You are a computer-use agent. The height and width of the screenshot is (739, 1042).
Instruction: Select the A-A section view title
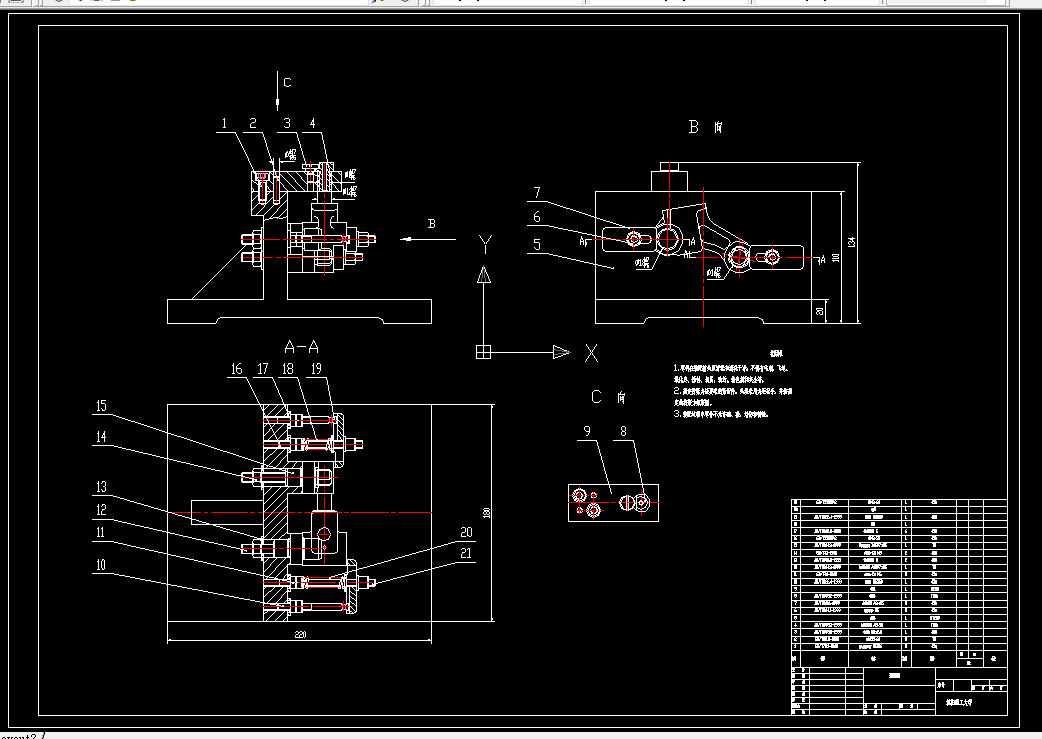(x=302, y=347)
